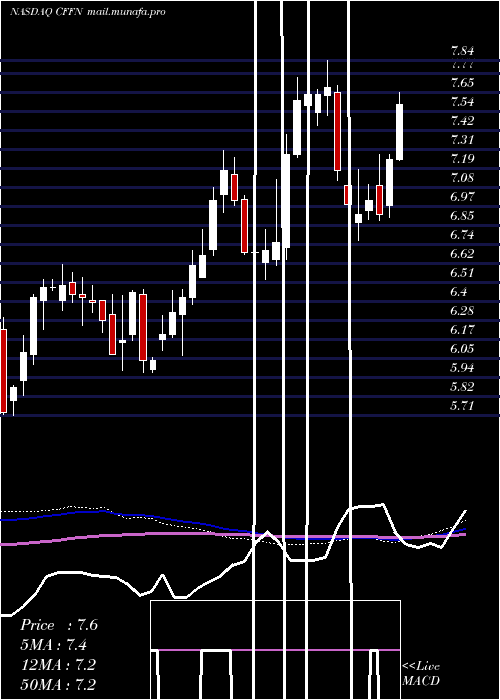500x700 pixels.
Task: Click the 7.08 price axis label
Action: (462, 178)
